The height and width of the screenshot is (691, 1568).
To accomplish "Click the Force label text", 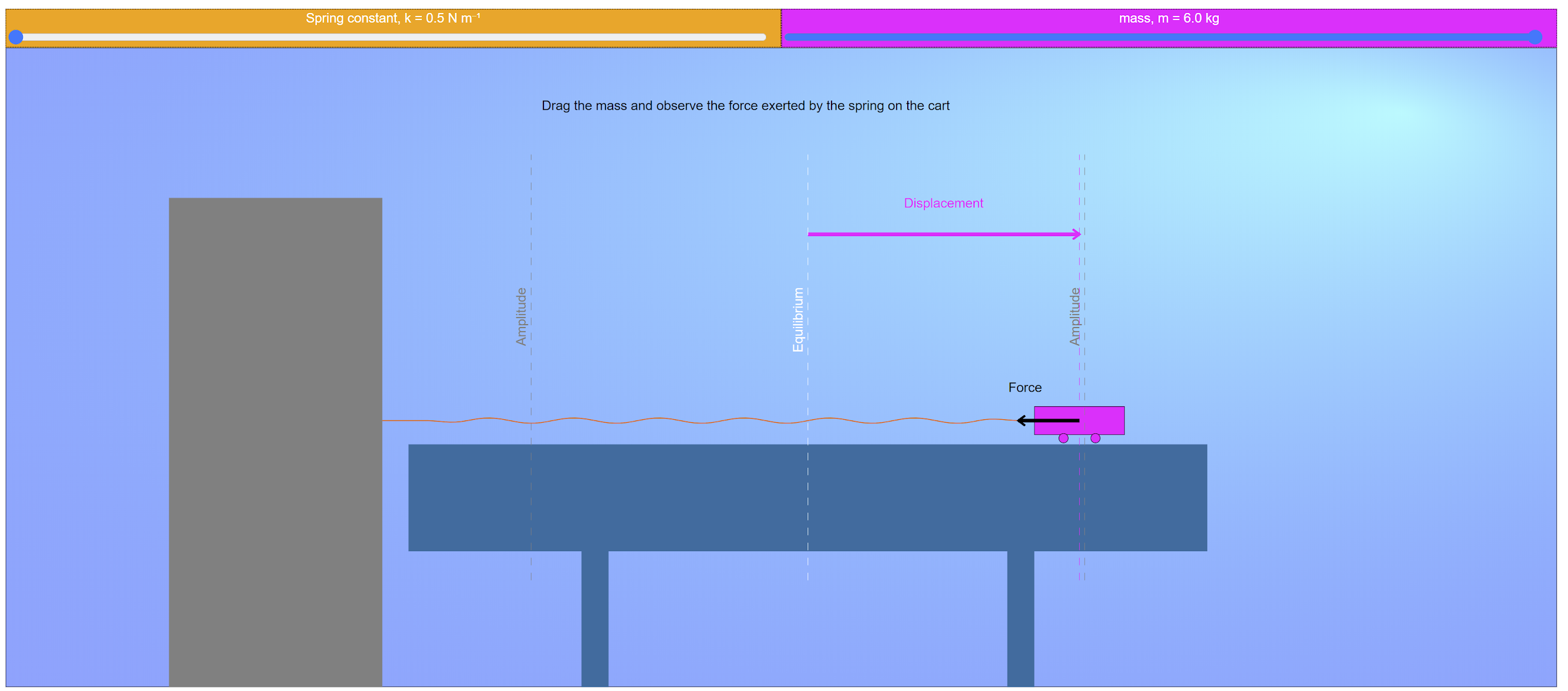I will [1025, 388].
